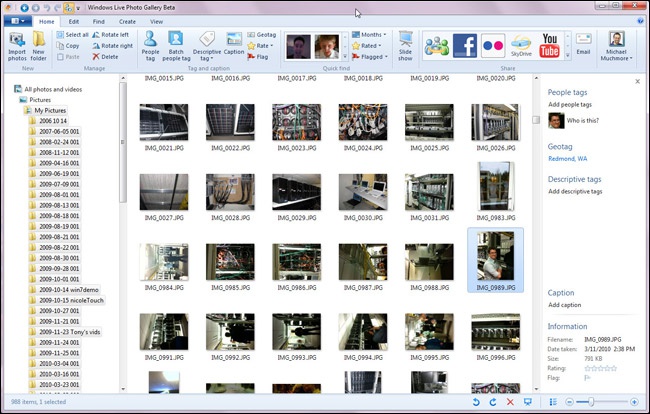Create a New folder
This screenshot has width=650, height=414.
click(39, 46)
